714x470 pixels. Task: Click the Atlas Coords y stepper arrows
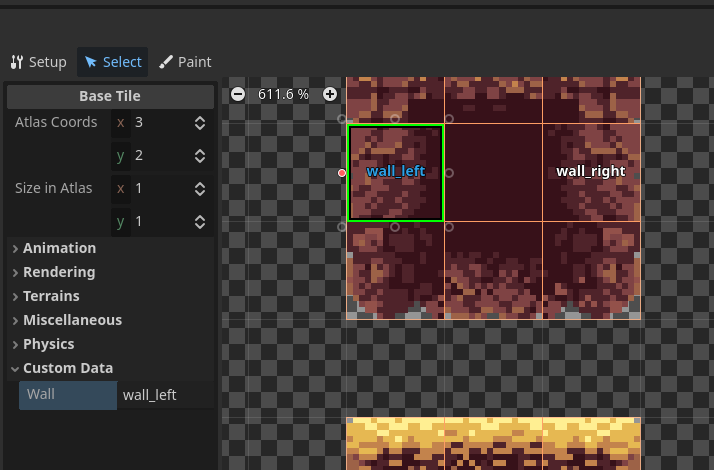(x=200, y=156)
